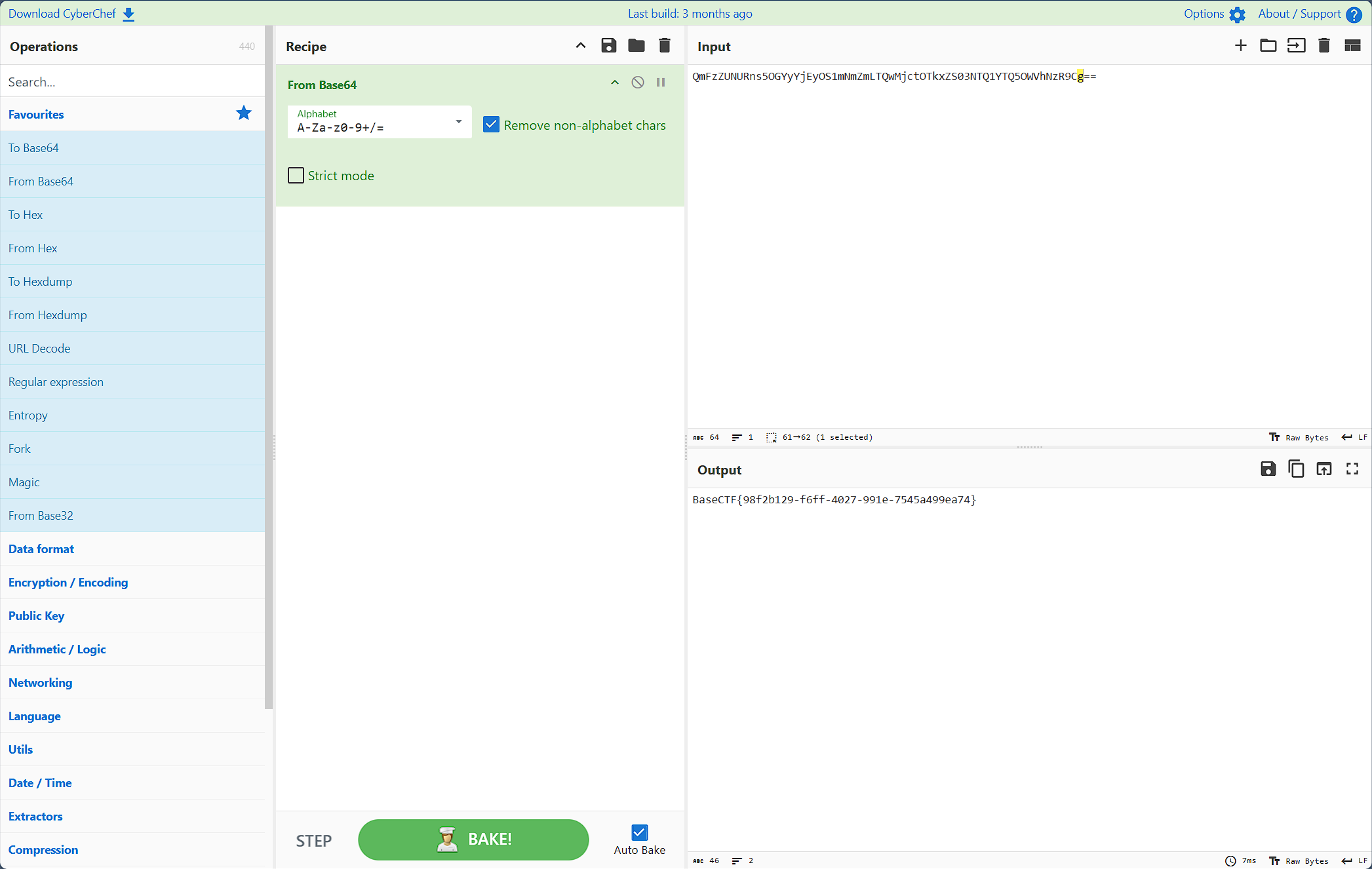This screenshot has width=1372, height=869.
Task: Replace input with output
Action: click(x=1324, y=469)
